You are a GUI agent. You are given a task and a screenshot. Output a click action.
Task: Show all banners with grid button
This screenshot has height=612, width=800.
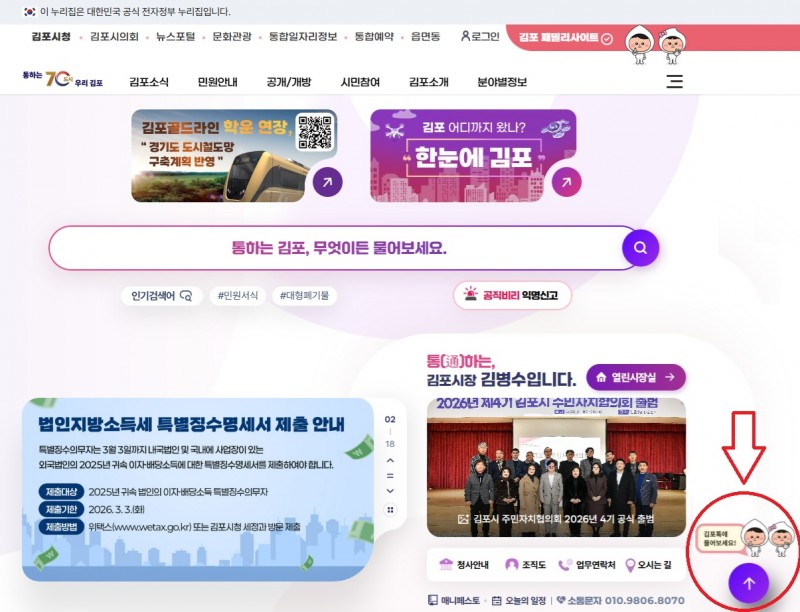390,509
